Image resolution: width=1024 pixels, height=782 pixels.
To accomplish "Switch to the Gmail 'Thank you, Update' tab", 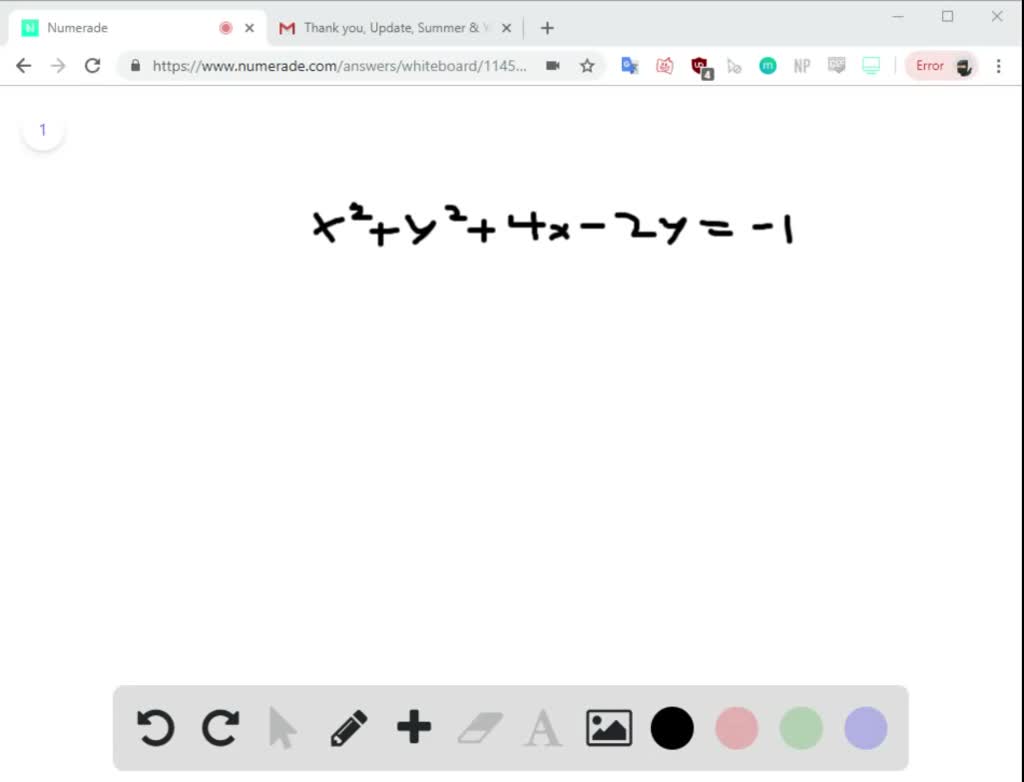I will coord(395,28).
